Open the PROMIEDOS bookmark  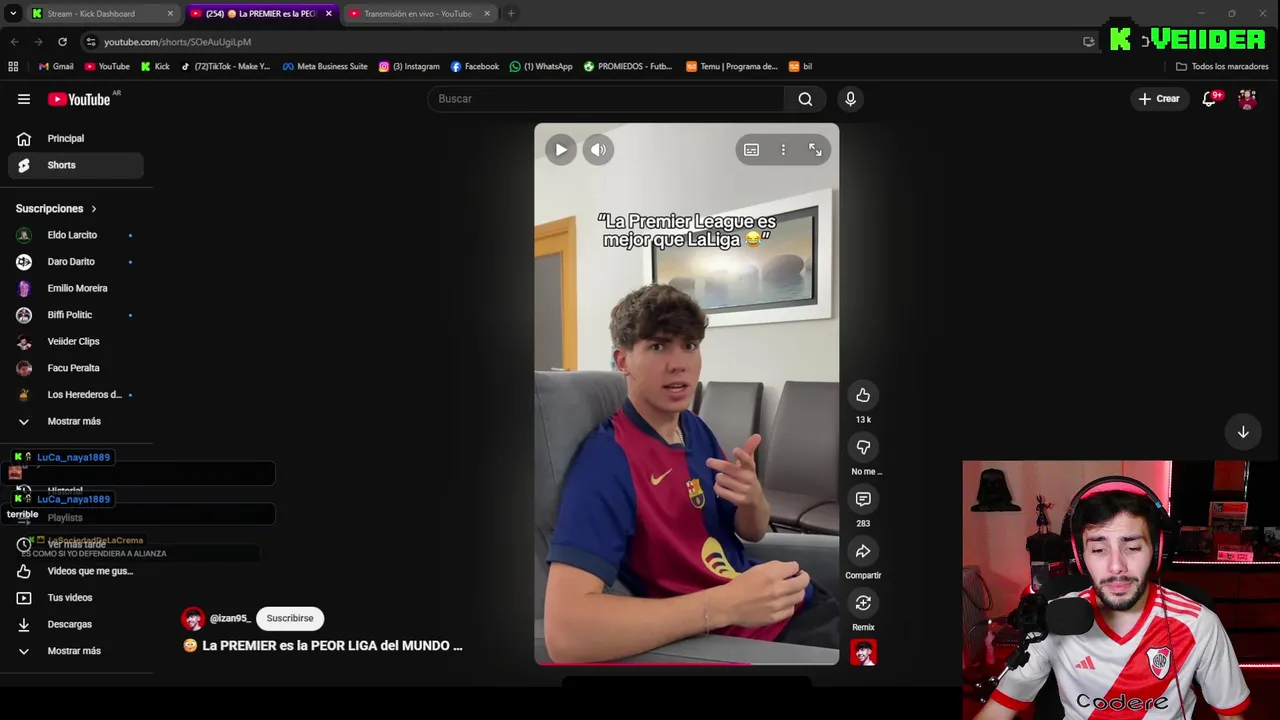point(628,67)
